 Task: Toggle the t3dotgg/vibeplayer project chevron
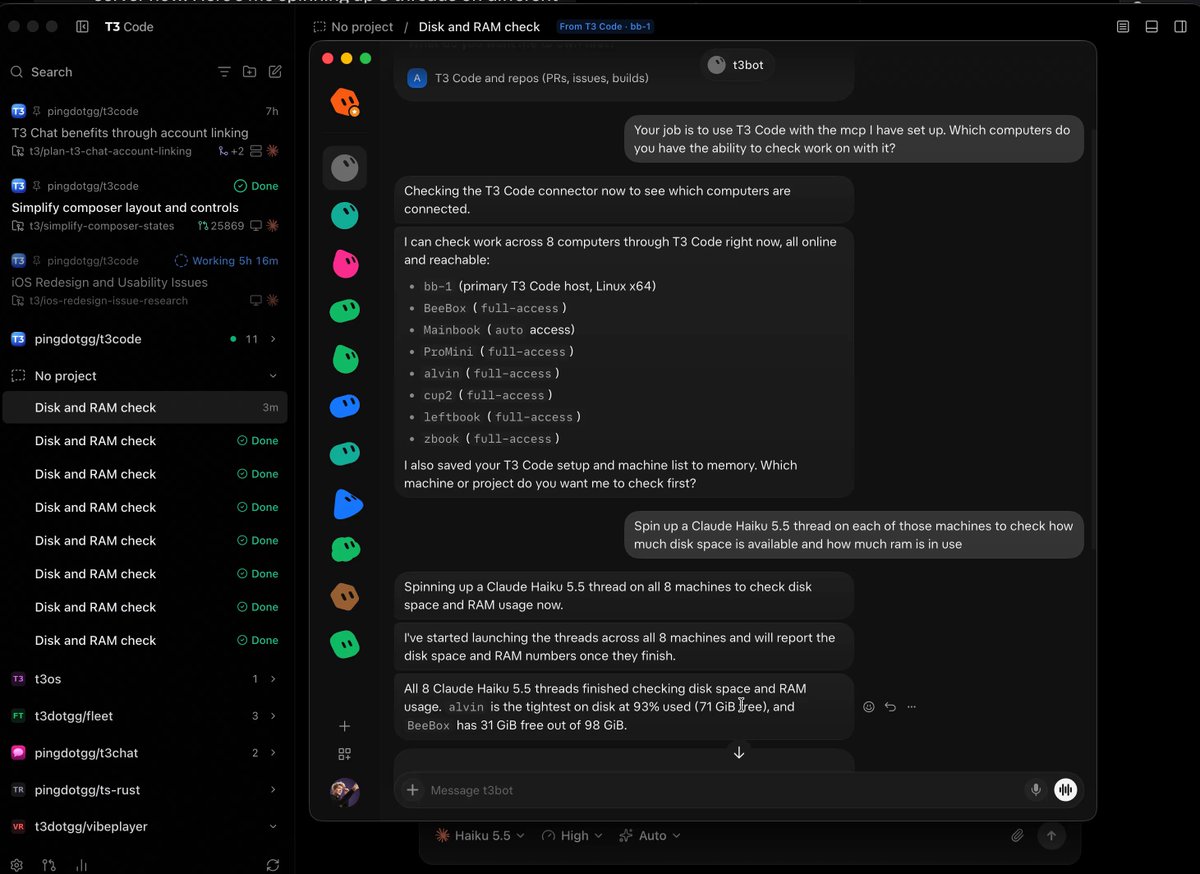tap(273, 827)
